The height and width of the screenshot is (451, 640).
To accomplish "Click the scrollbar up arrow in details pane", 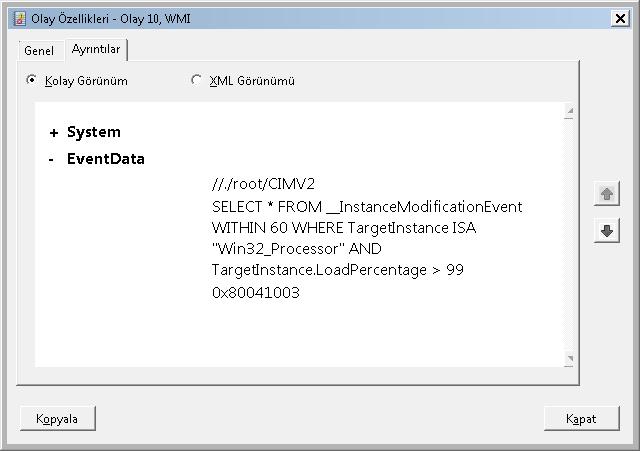I will tap(570, 111).
